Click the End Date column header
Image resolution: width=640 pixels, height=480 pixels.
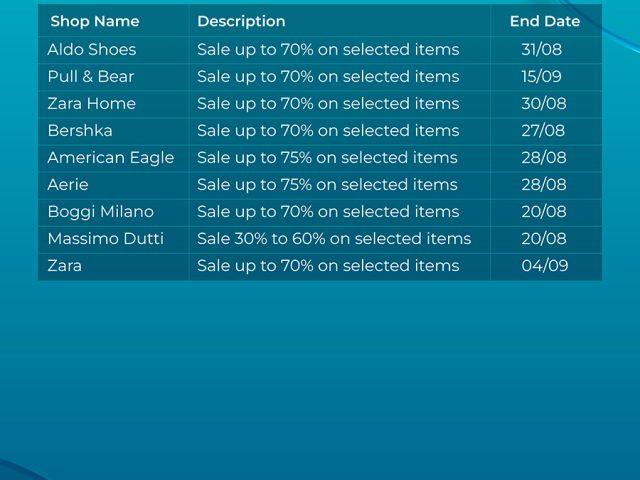[545, 21]
